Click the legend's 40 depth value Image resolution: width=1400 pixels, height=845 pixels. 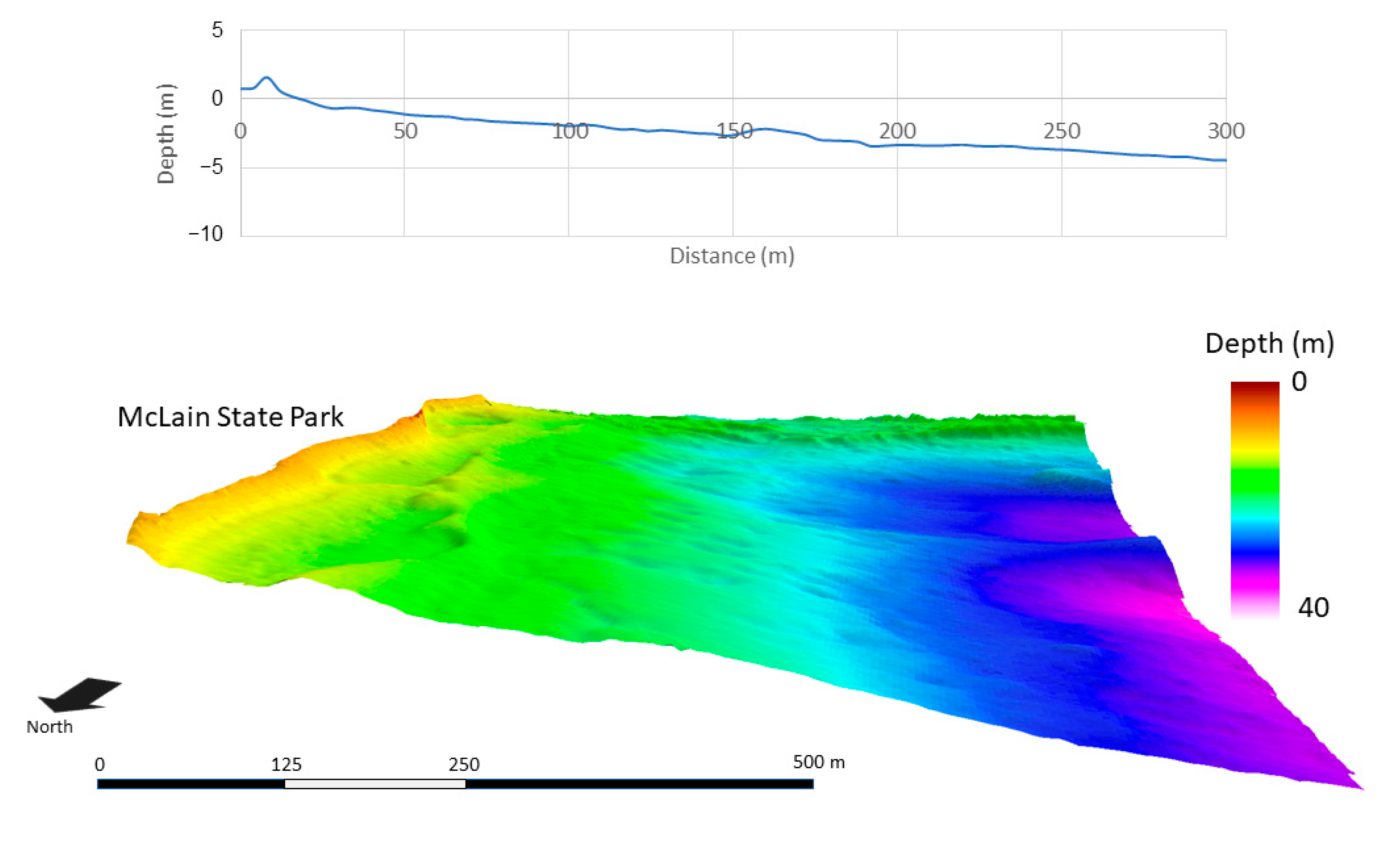(x=1313, y=608)
